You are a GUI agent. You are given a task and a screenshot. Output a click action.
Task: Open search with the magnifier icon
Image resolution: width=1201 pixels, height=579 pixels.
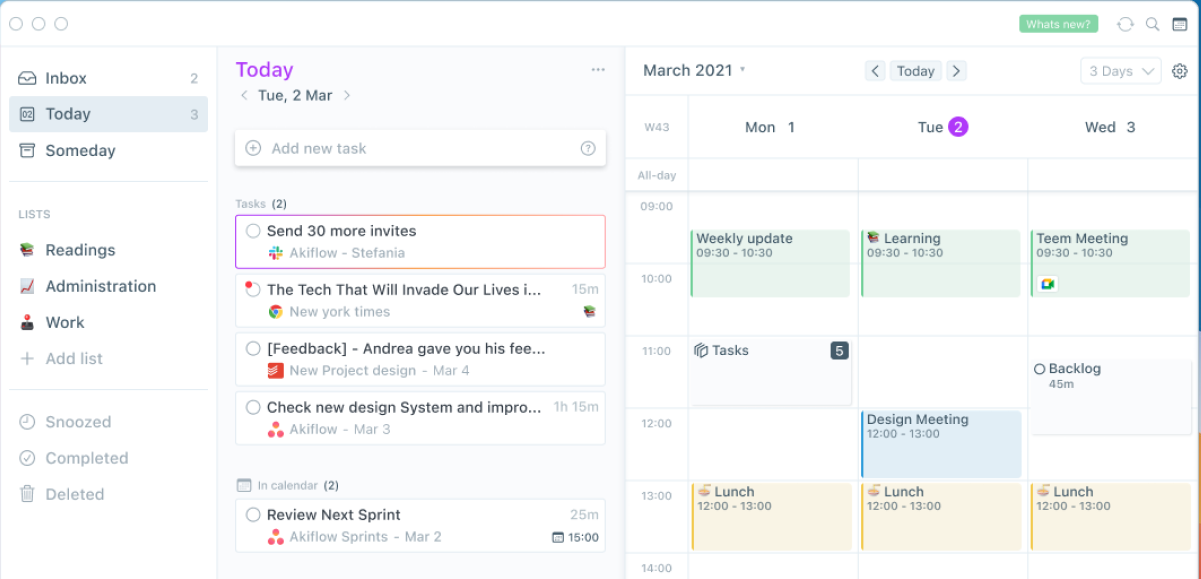pos(1152,24)
